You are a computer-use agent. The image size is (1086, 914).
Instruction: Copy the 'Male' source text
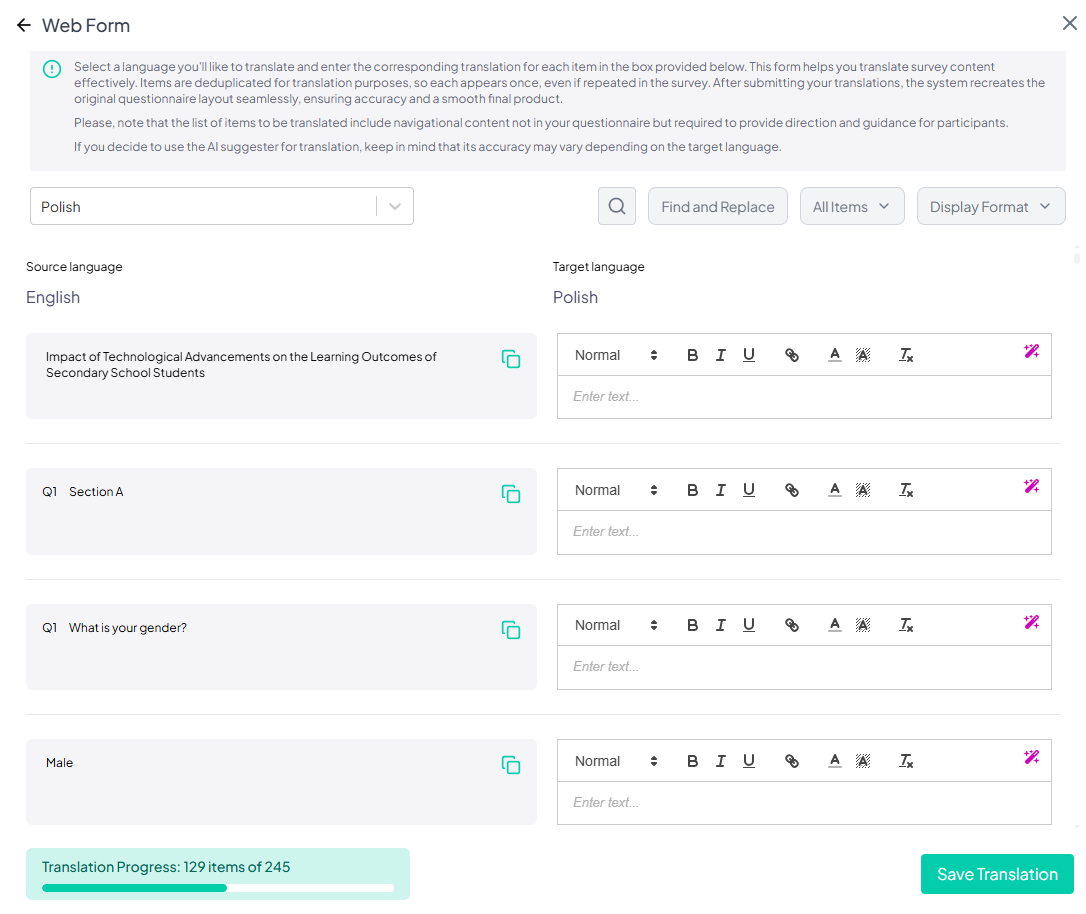pyautogui.click(x=511, y=764)
